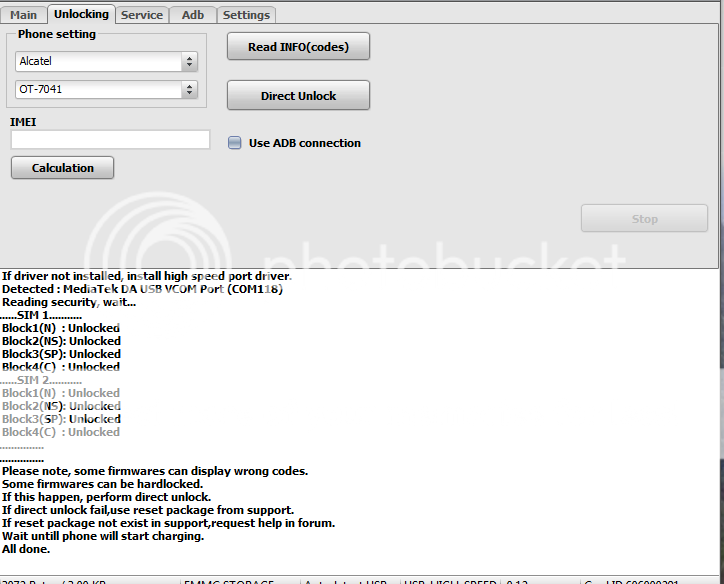Click the 'Reading security, wait...' log line
Viewport: 724px width, 584px height.
[68, 302]
